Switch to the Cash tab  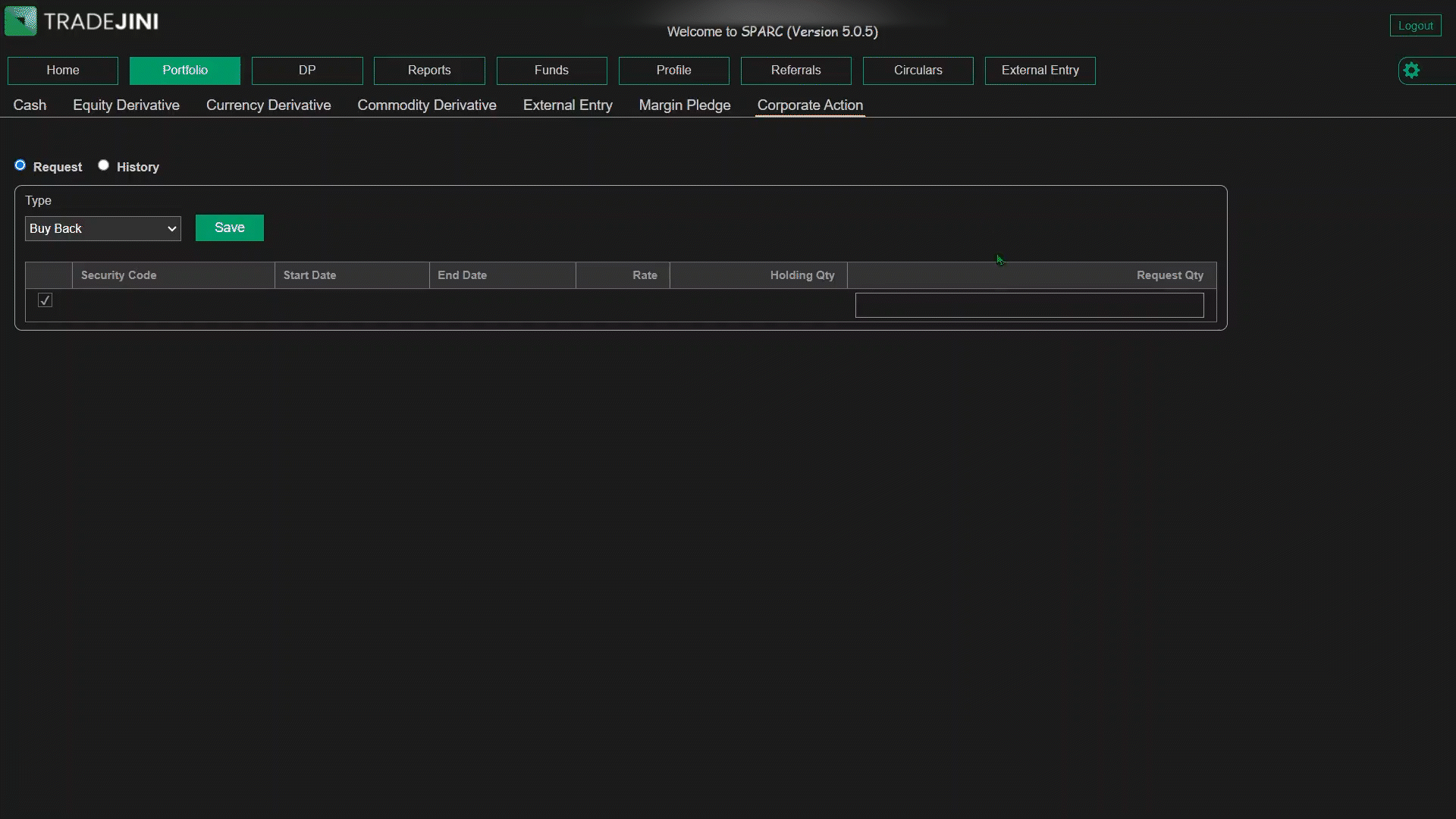30,105
